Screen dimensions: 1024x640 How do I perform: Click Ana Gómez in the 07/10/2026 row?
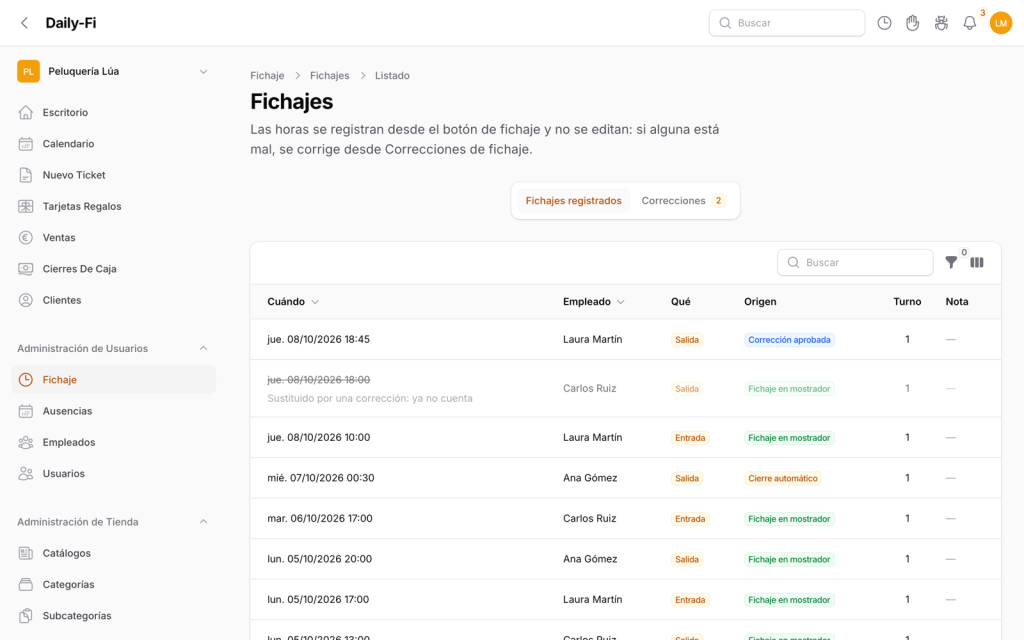pyautogui.click(x=590, y=478)
